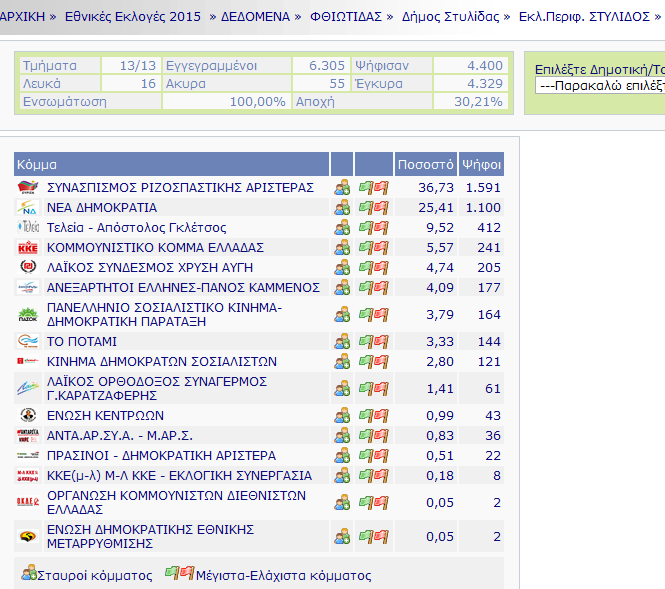Image resolution: width=665 pixels, height=589 pixels.
Task: View candidate crosses for ΑΝΤ.ΑΡ.ΣΥ.Α. - Μ.ΑΡ.Σ.
Action: (342, 435)
